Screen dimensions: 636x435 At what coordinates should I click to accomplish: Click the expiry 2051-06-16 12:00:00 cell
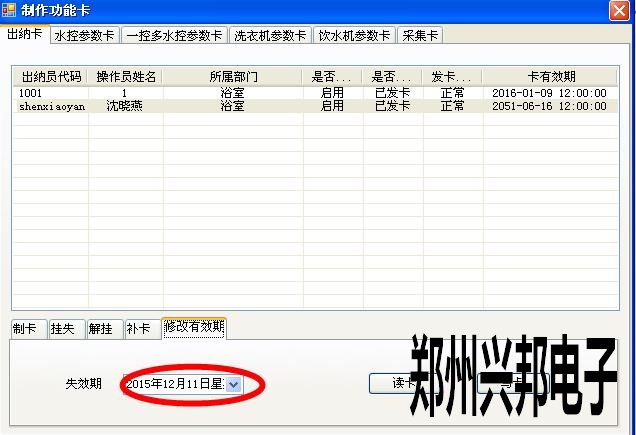pyautogui.click(x=550, y=106)
